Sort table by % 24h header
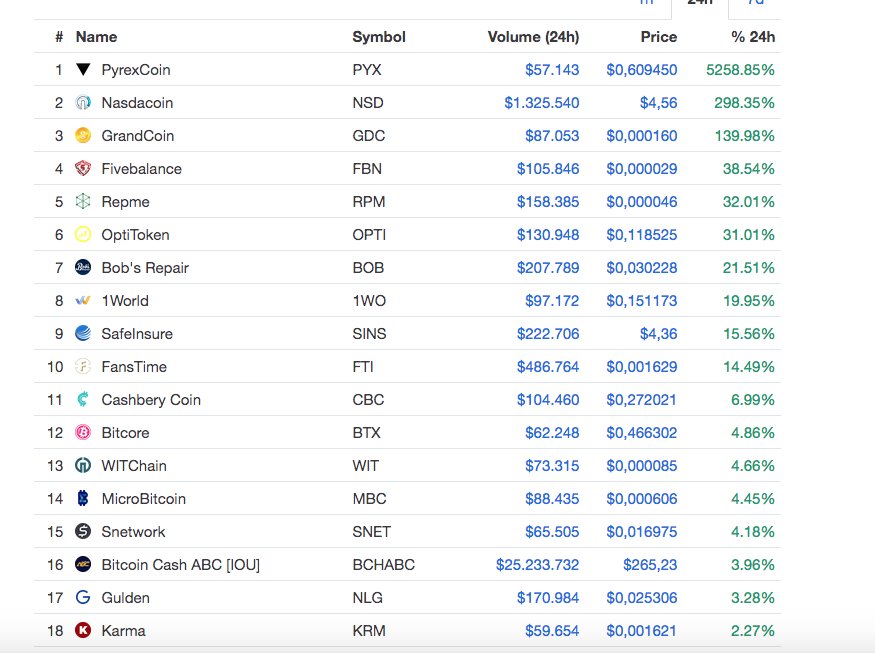This screenshot has width=875, height=653. click(753, 37)
